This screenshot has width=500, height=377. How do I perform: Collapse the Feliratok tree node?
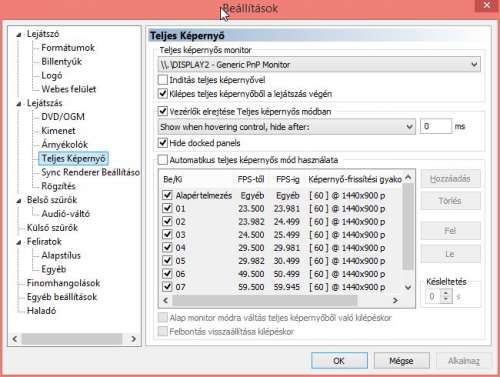click(x=19, y=242)
